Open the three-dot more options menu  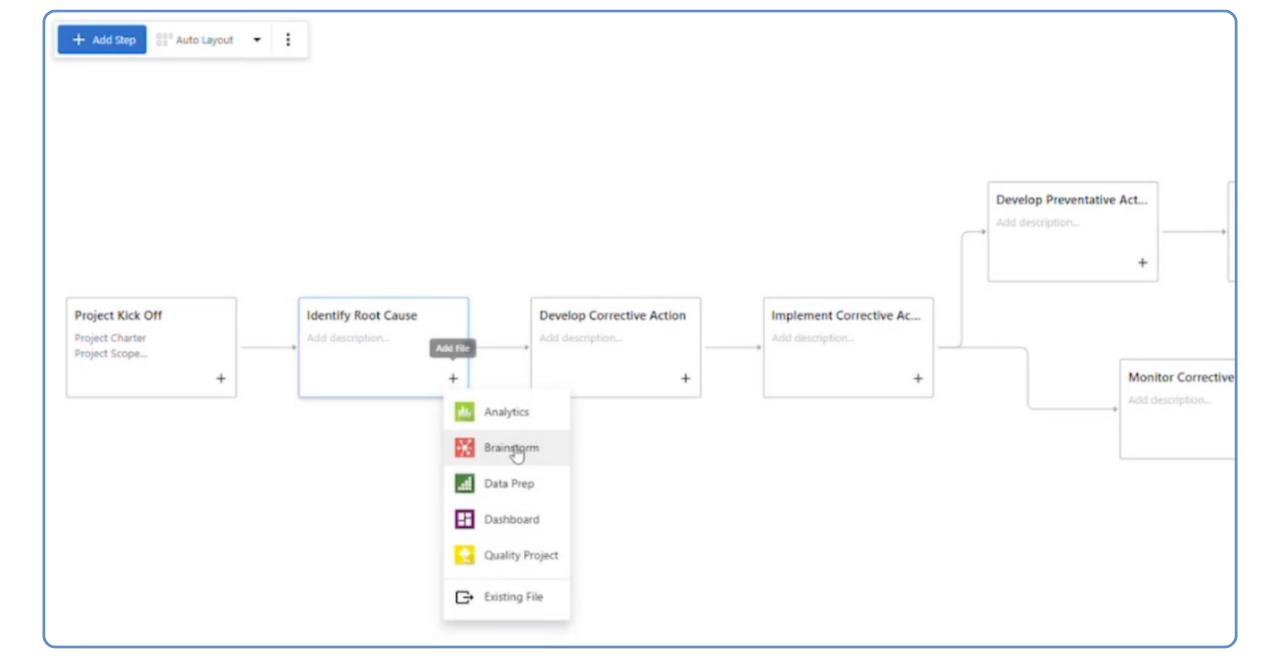click(x=288, y=40)
